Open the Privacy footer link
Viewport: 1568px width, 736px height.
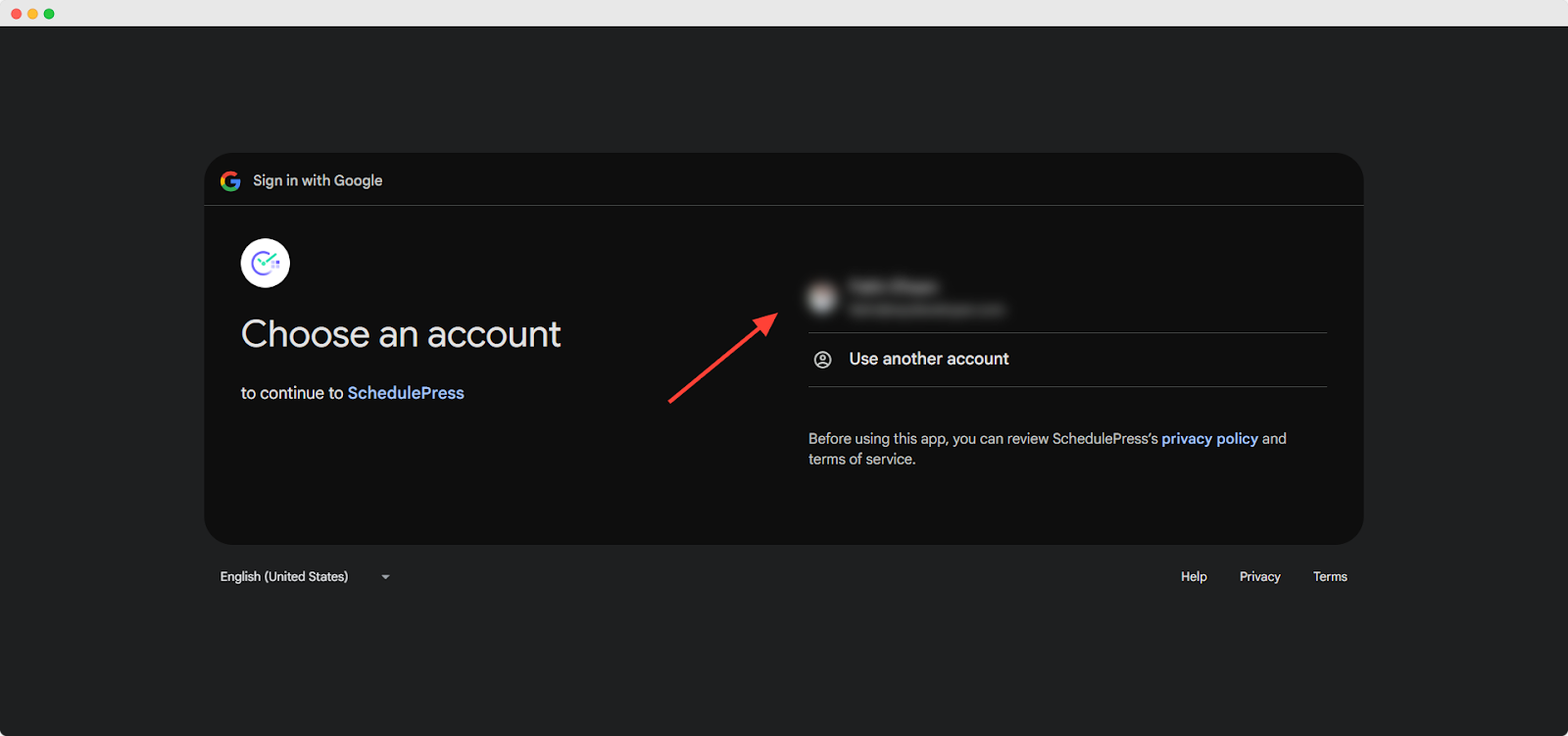pos(1259,576)
